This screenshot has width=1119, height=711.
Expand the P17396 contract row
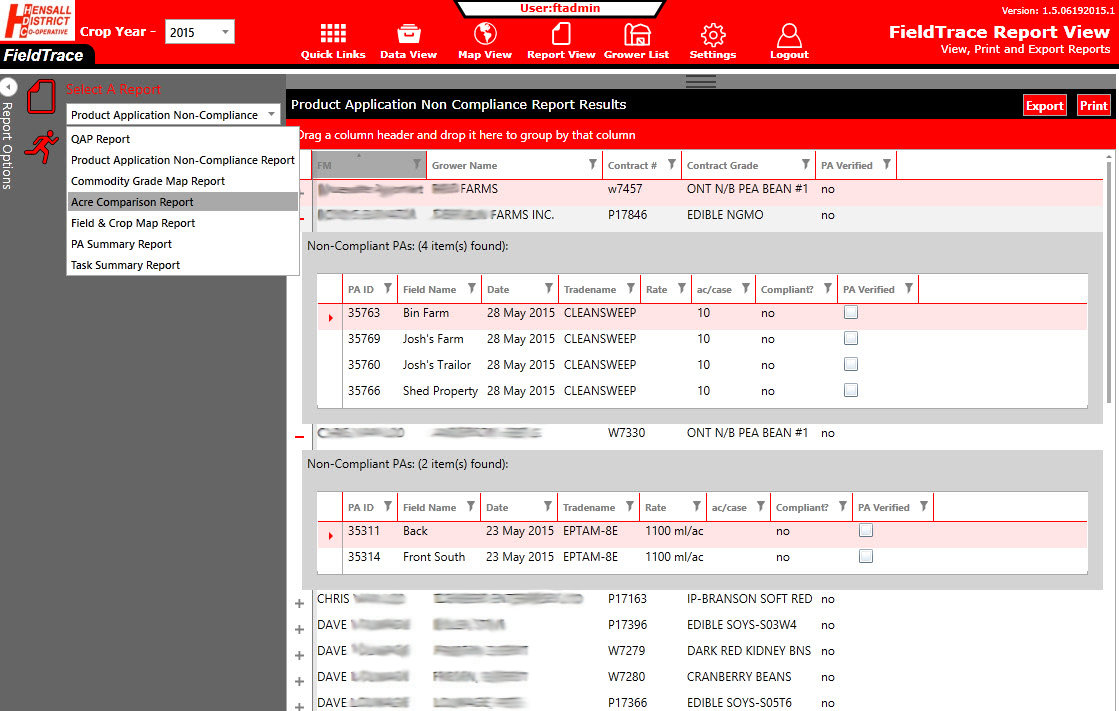[299, 630]
